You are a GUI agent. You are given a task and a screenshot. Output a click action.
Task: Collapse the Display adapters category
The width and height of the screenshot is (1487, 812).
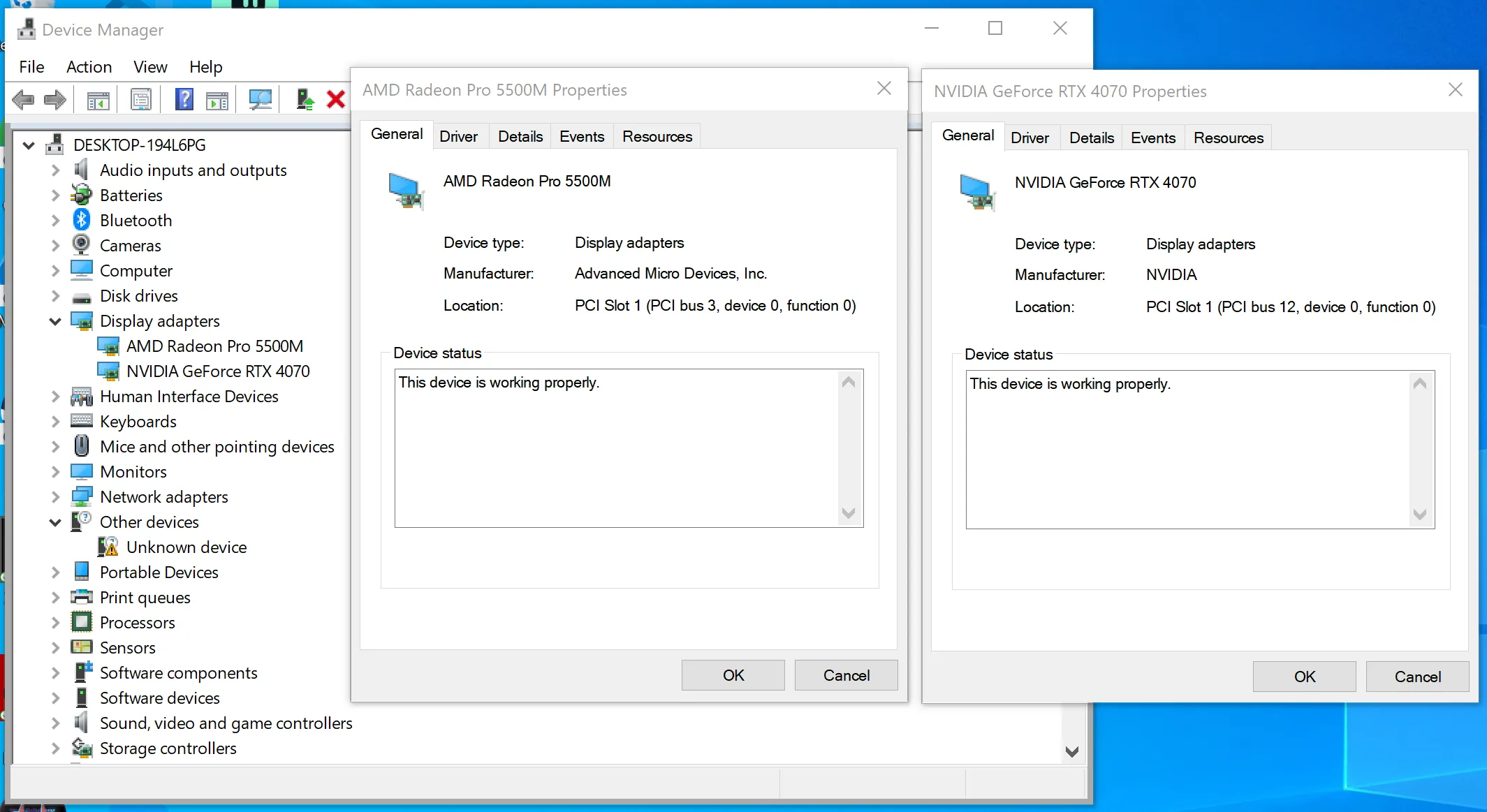[x=55, y=321]
